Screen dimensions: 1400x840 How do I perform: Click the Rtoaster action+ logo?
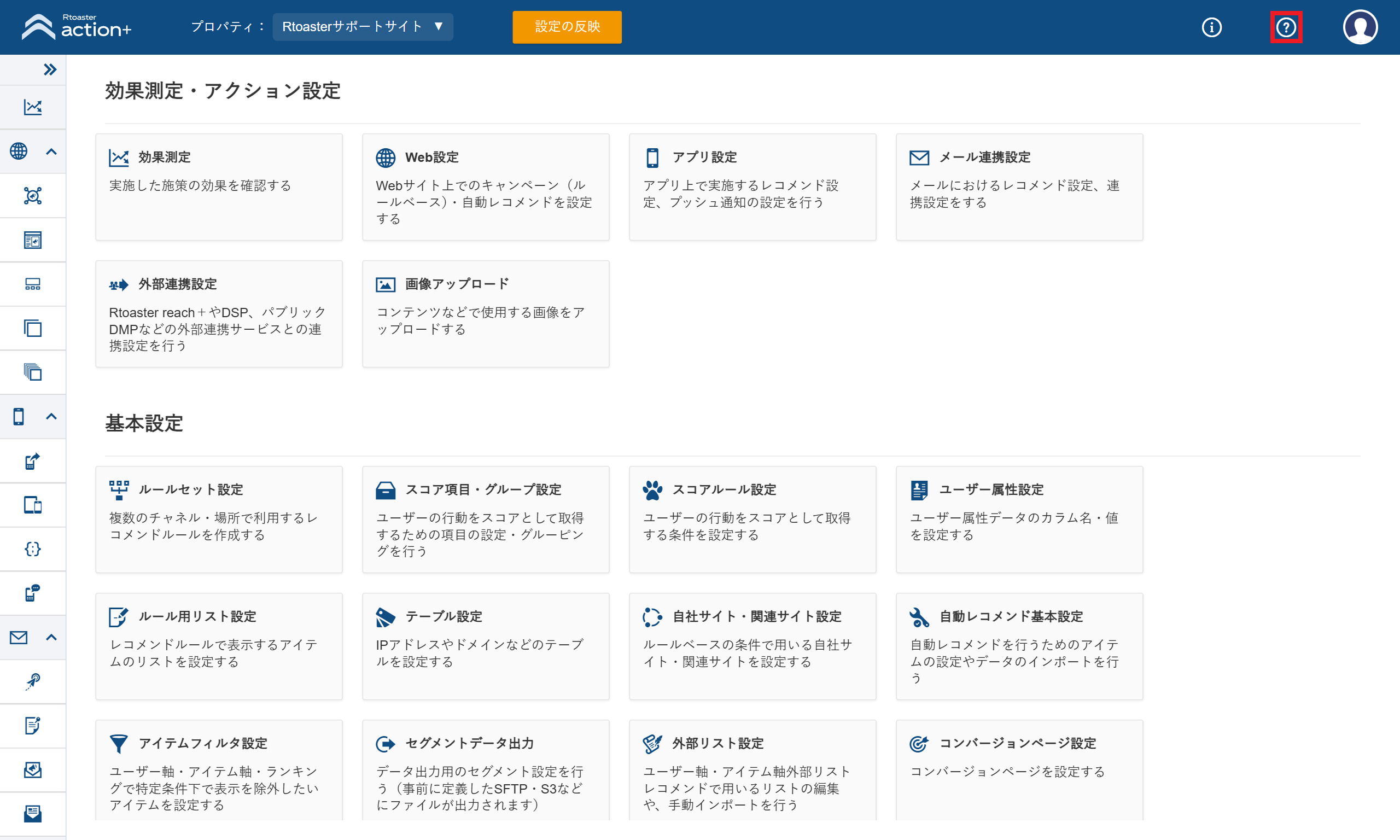(77, 27)
